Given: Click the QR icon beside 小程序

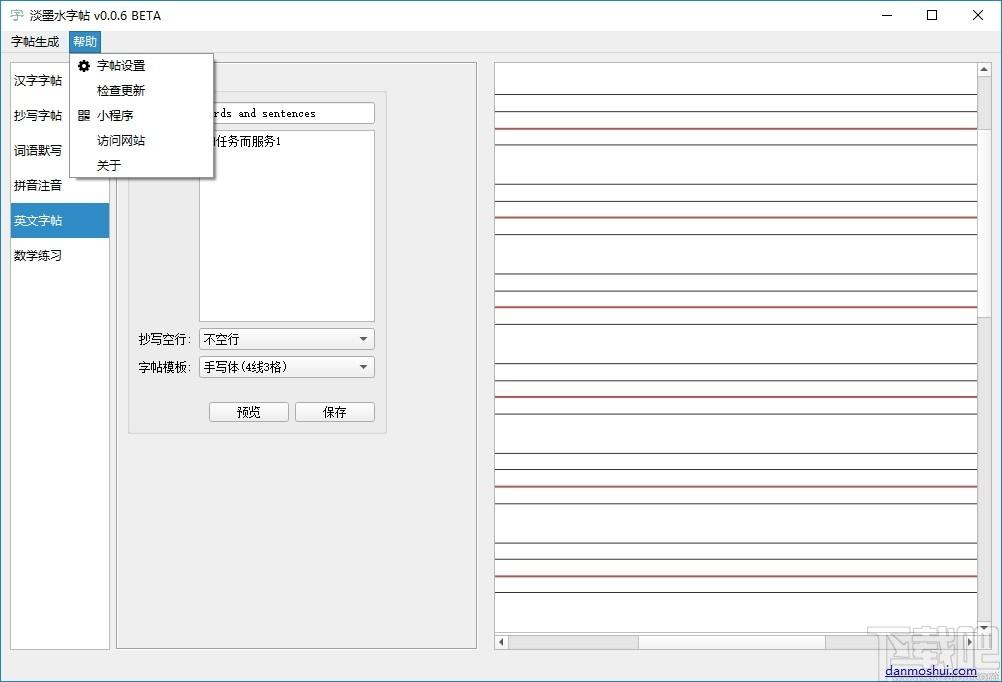Looking at the screenshot, I should tap(84, 116).
